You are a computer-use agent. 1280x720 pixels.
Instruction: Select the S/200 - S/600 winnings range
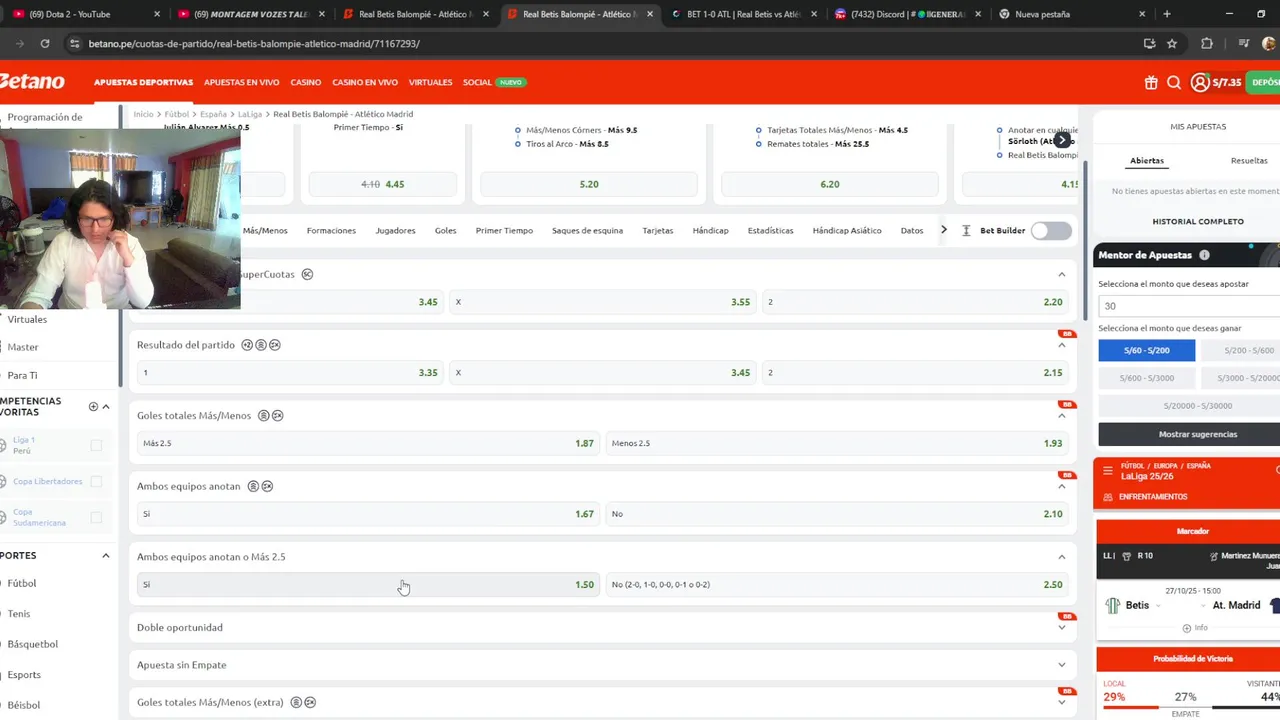coord(1240,350)
